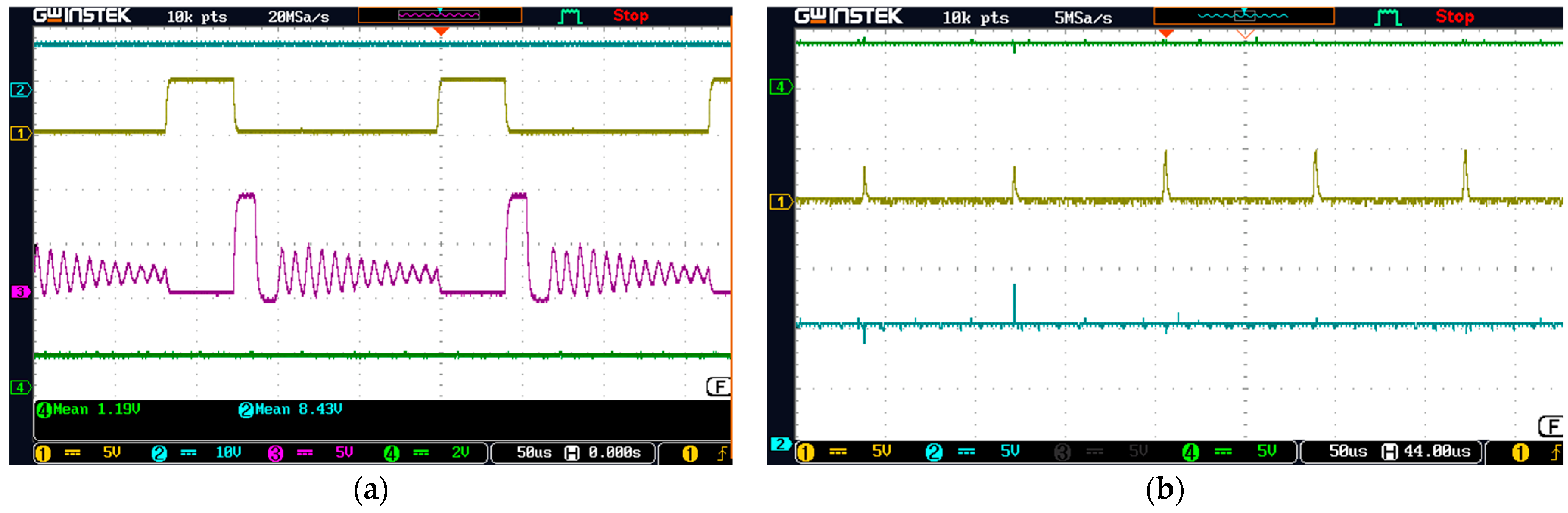Click channel 2 Mean 8.43V measurement
The image size is (1568, 513).
[290, 410]
